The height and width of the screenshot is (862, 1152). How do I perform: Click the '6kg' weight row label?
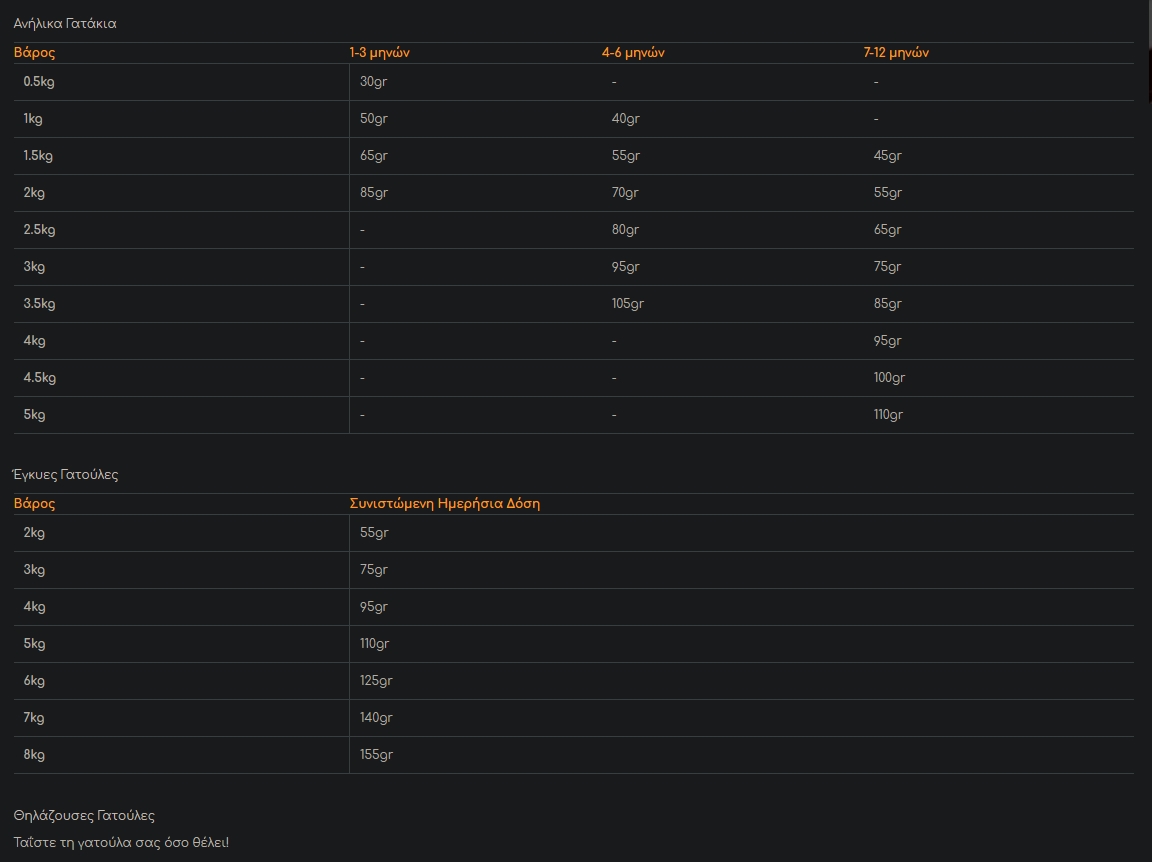coord(34,681)
